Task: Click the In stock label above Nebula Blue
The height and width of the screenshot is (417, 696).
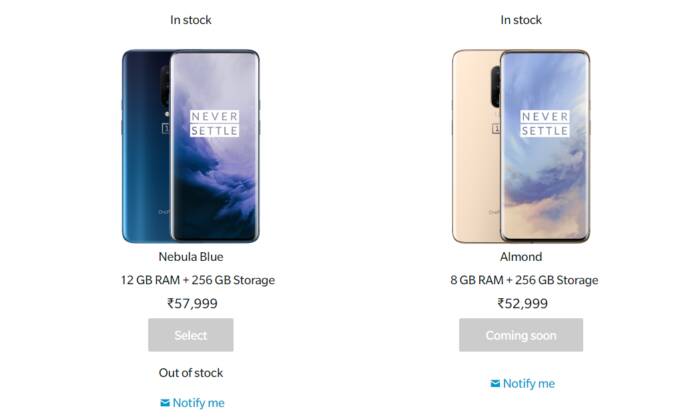Action: click(190, 19)
